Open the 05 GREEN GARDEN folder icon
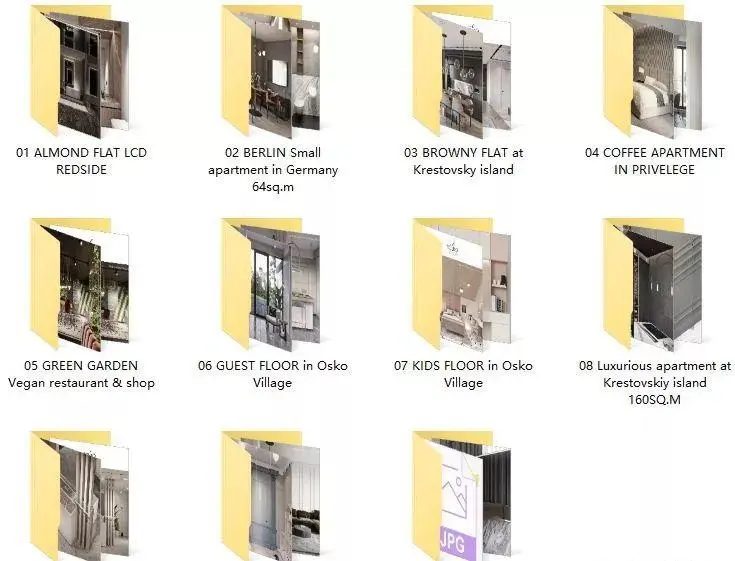 click(80, 285)
